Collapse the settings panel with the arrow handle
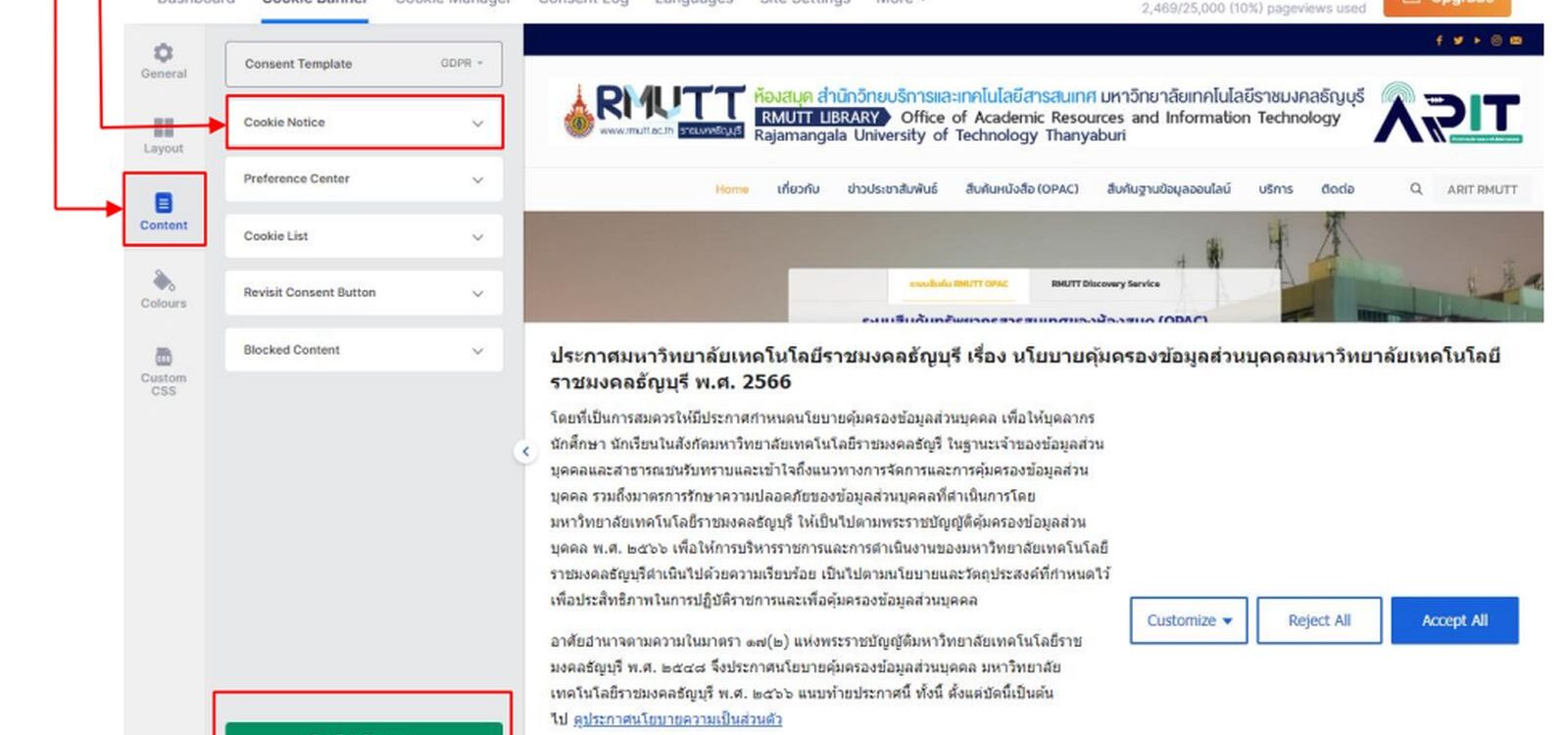 pyautogui.click(x=525, y=451)
